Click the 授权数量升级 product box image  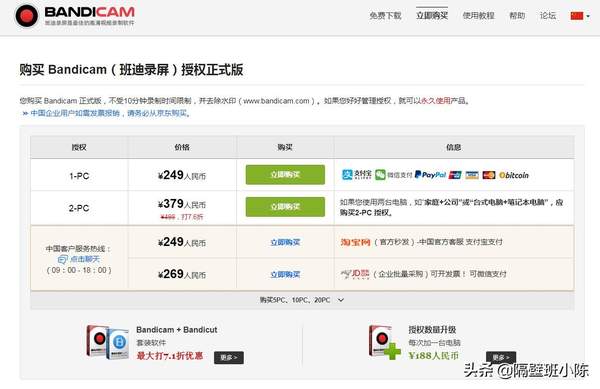pyautogui.click(x=384, y=342)
